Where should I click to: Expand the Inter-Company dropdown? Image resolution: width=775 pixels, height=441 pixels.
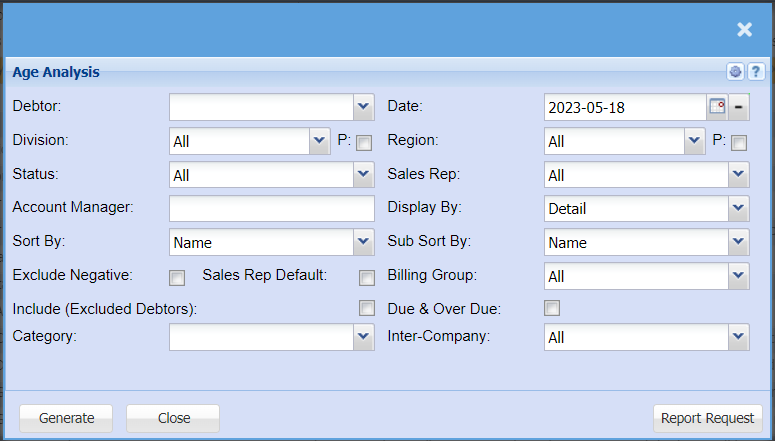pyautogui.click(x=738, y=337)
